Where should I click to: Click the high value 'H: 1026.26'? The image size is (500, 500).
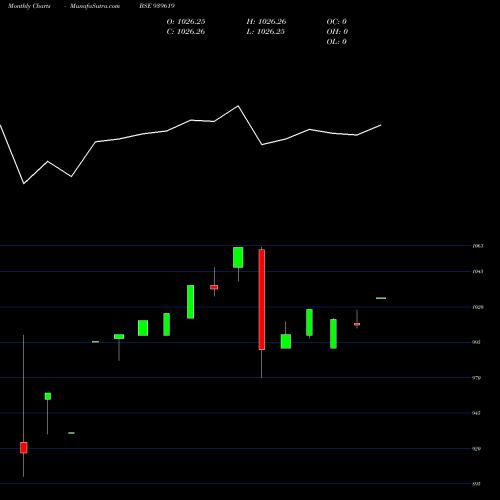(266, 22)
